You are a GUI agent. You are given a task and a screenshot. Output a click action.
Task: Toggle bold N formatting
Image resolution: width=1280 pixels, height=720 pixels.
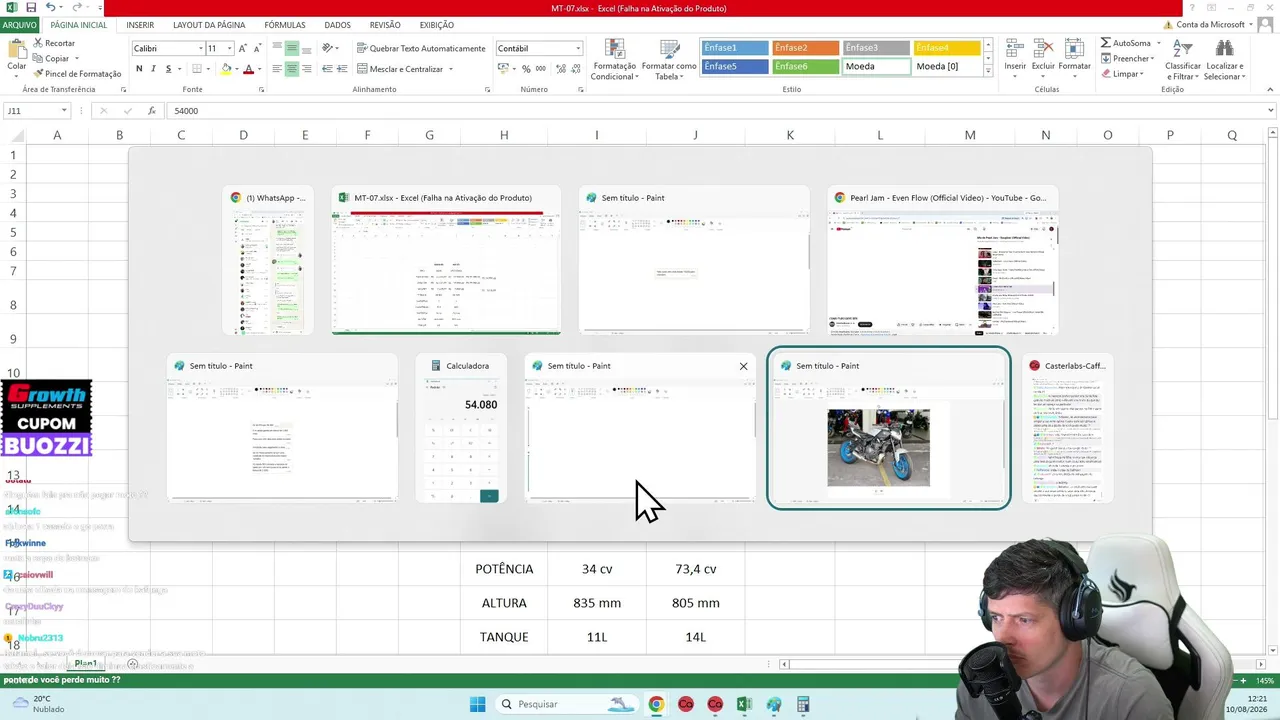pyautogui.click(x=139, y=69)
